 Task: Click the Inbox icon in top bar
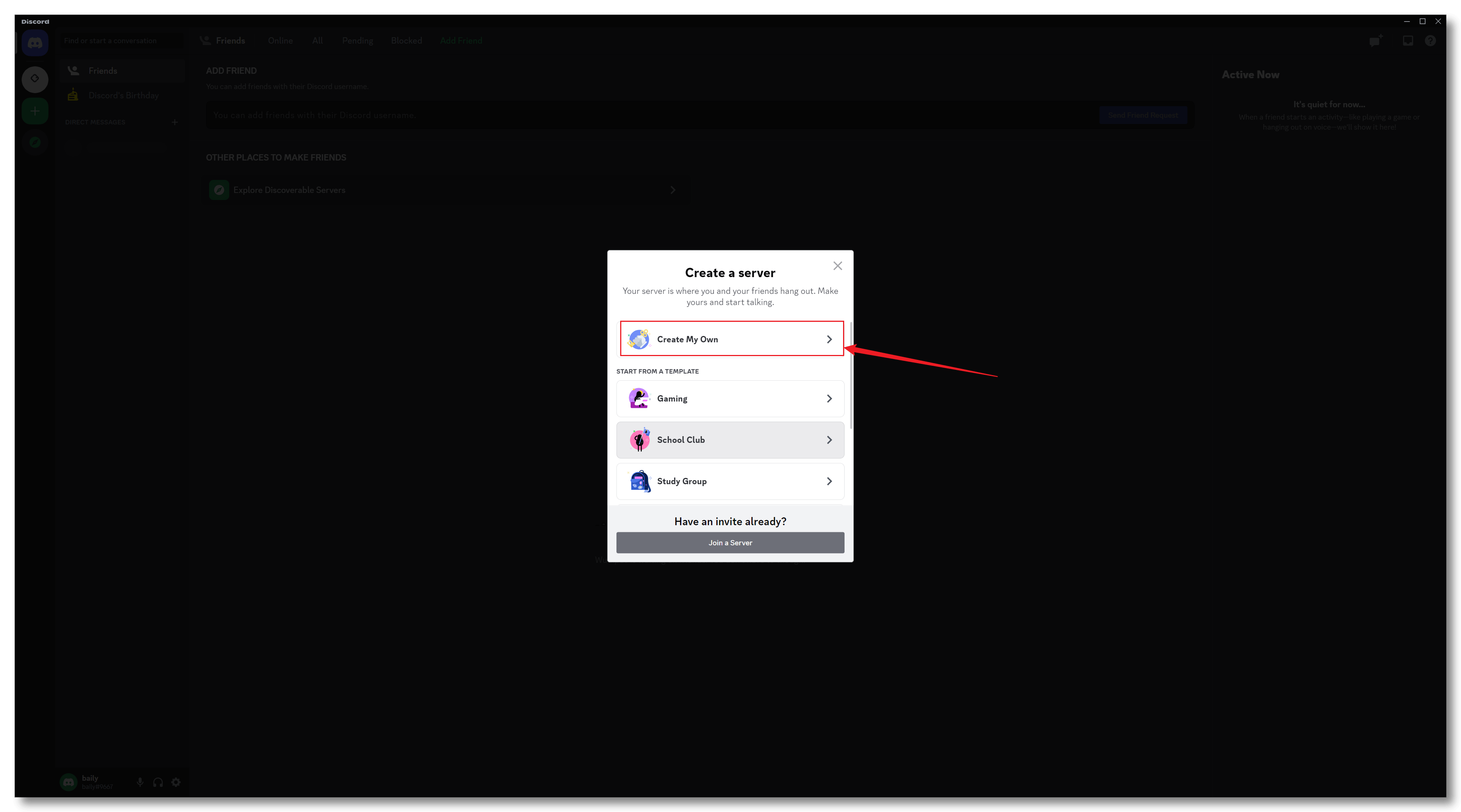[x=1408, y=41]
